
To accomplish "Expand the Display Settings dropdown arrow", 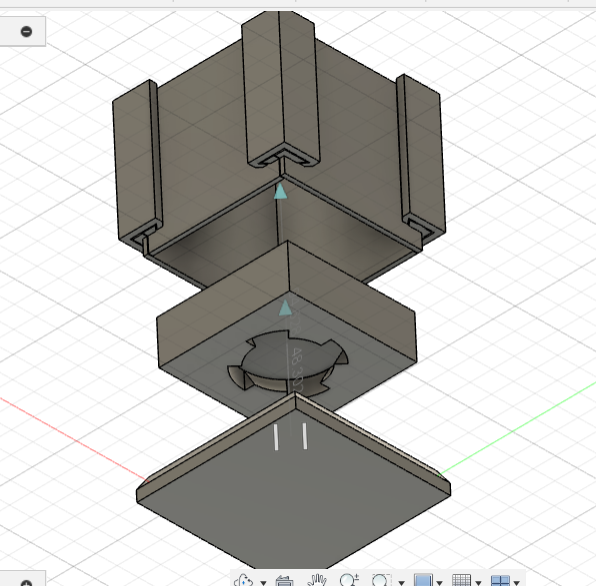I will click(x=440, y=582).
